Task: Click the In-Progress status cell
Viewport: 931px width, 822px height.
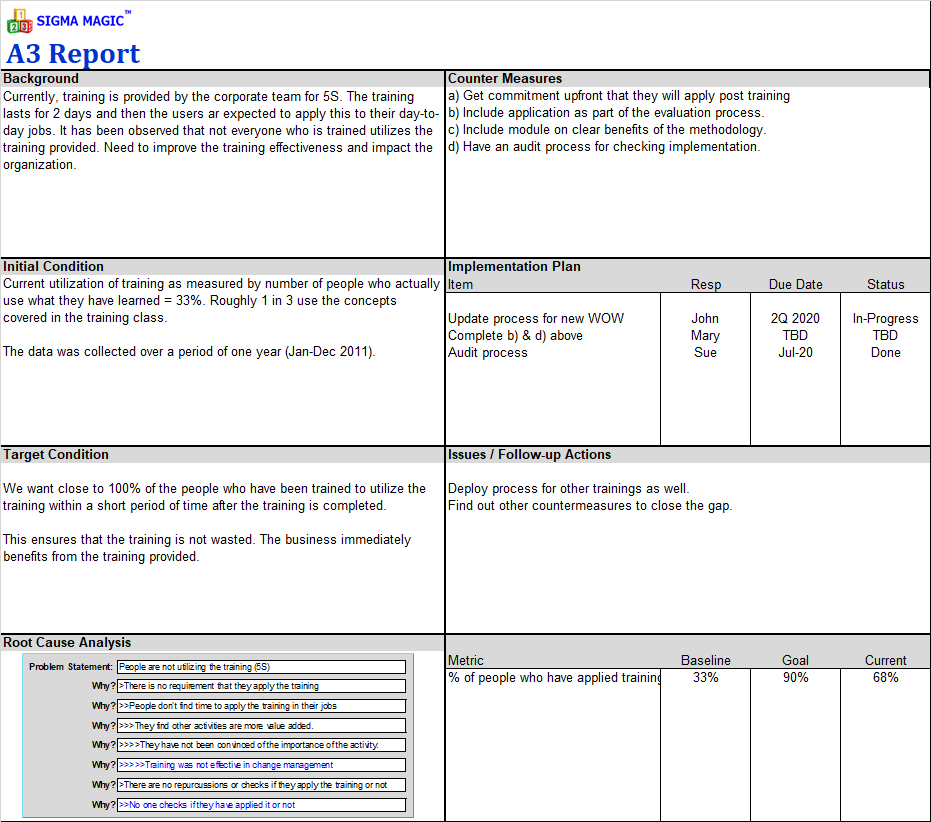Action: 884,318
